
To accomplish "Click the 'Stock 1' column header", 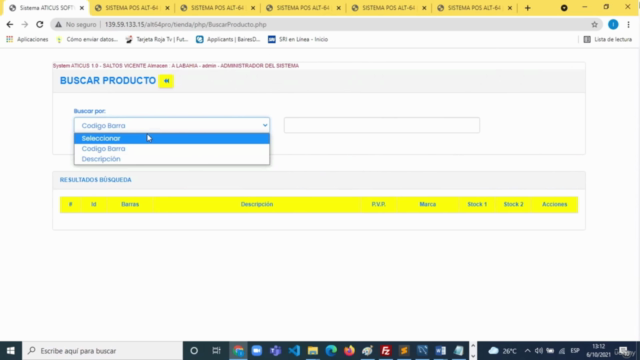I will coord(477,204).
